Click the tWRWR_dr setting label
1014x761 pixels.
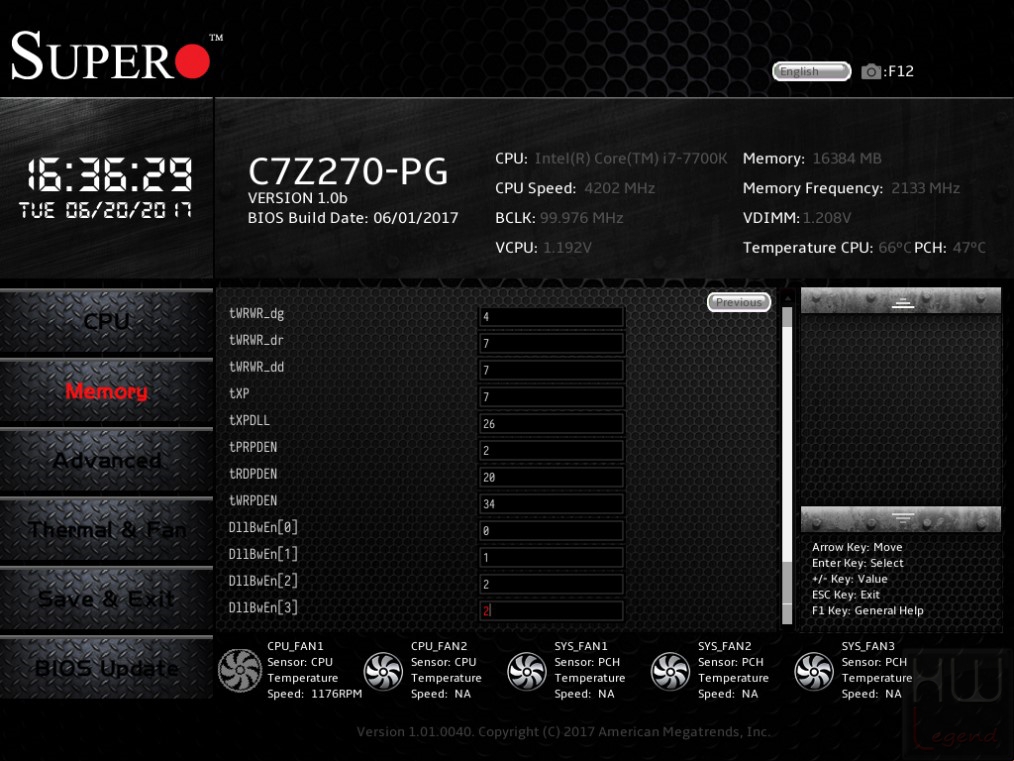(256, 340)
